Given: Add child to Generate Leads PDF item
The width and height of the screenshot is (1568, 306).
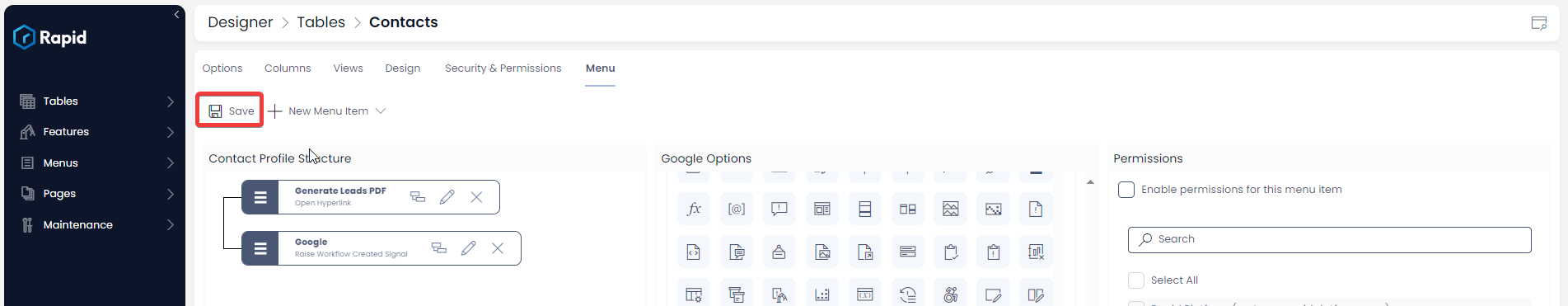Looking at the screenshot, I should (x=418, y=197).
